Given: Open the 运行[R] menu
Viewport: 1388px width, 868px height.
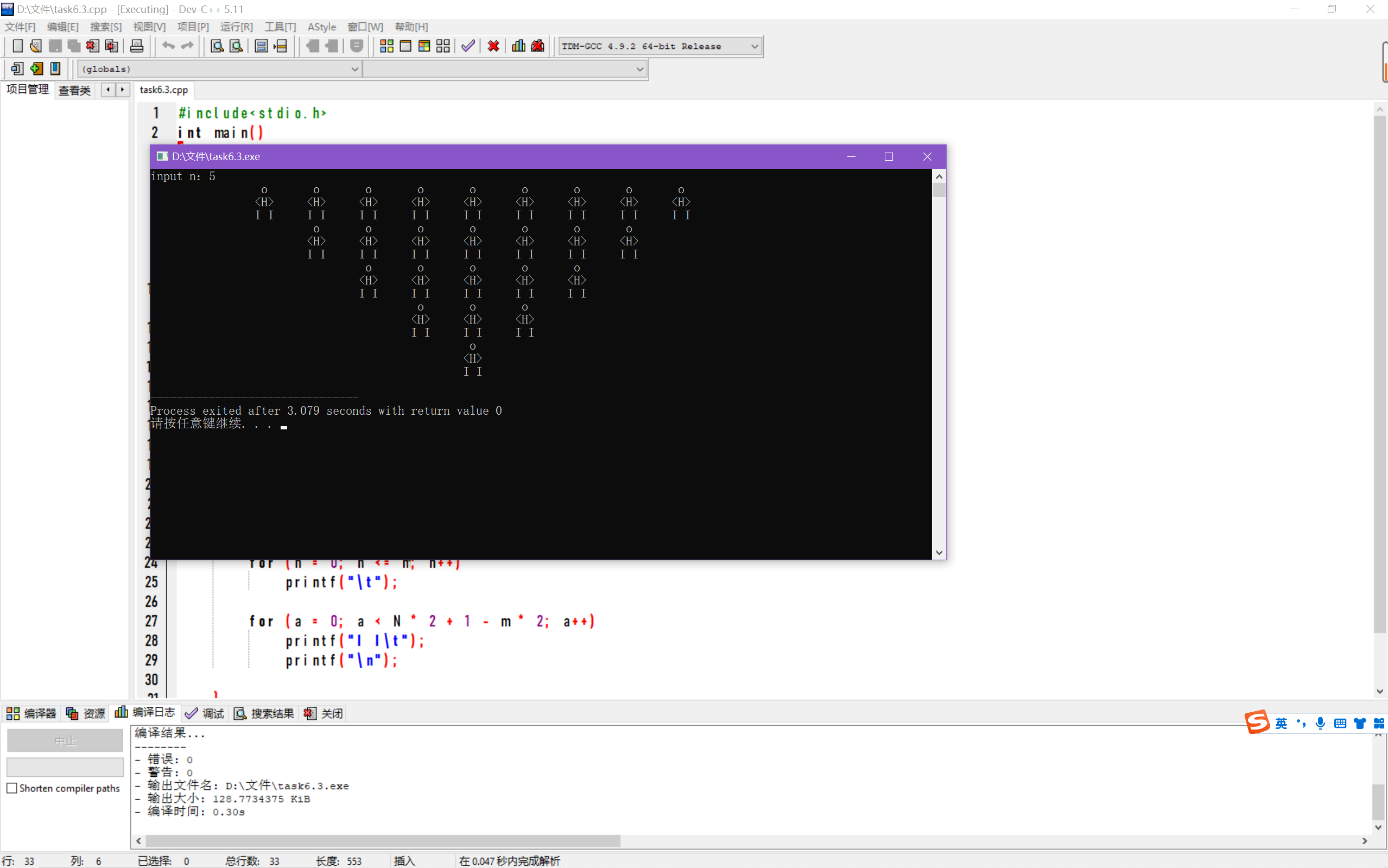Looking at the screenshot, I should click(236, 27).
